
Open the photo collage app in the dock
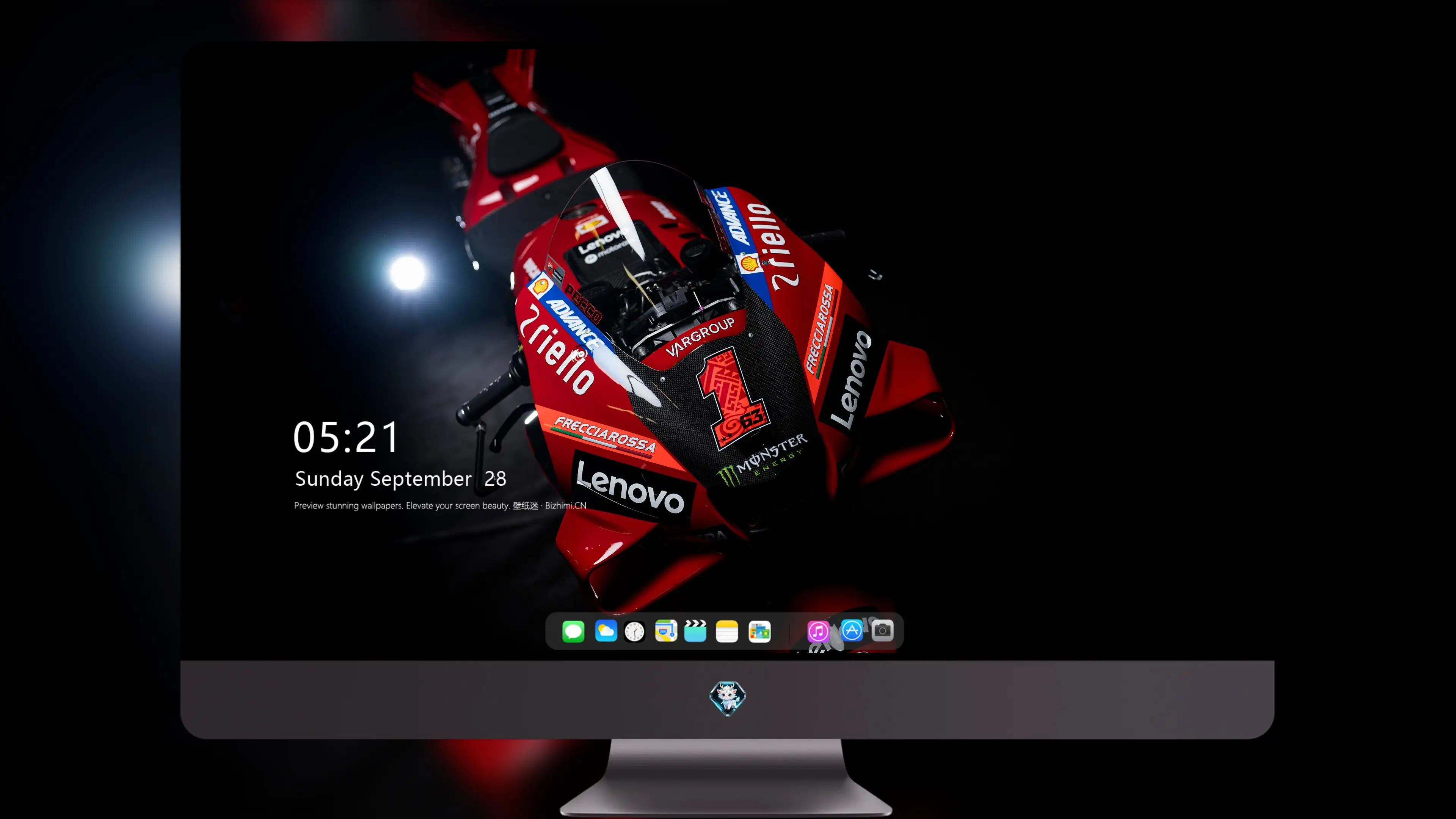[759, 631]
